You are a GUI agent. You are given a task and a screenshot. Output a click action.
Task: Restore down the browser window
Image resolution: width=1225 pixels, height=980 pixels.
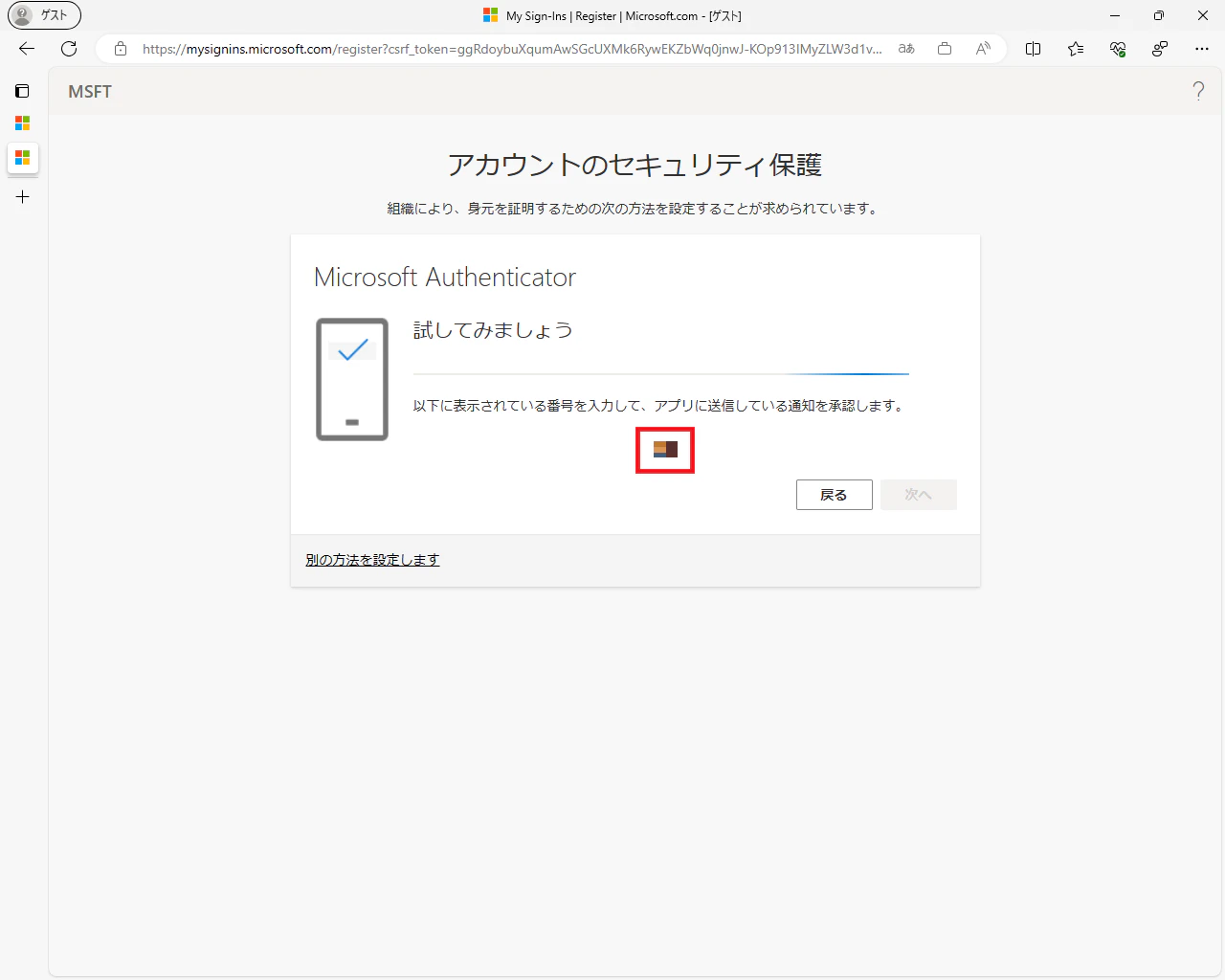(1159, 15)
